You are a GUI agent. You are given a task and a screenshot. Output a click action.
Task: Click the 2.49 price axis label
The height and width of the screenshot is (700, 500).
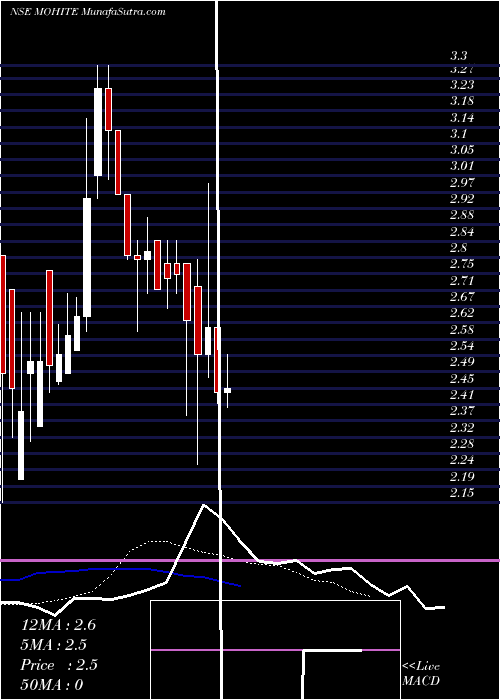(x=462, y=362)
